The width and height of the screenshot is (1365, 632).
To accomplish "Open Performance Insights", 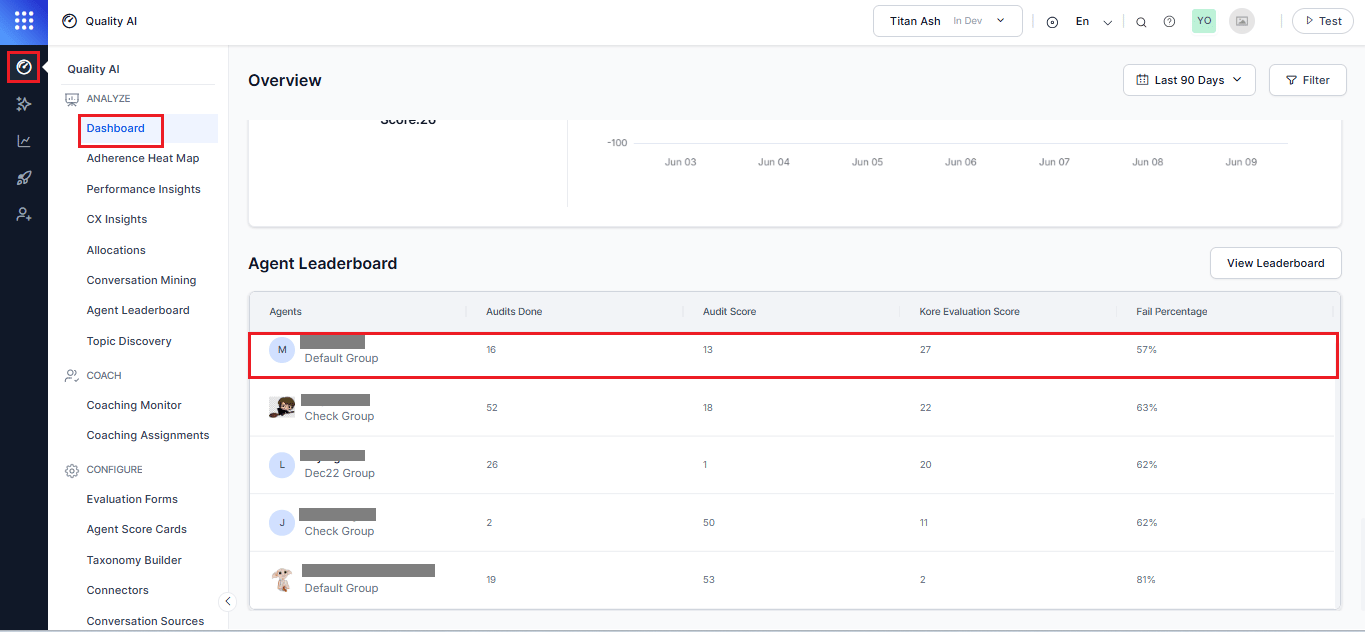I will pos(144,189).
